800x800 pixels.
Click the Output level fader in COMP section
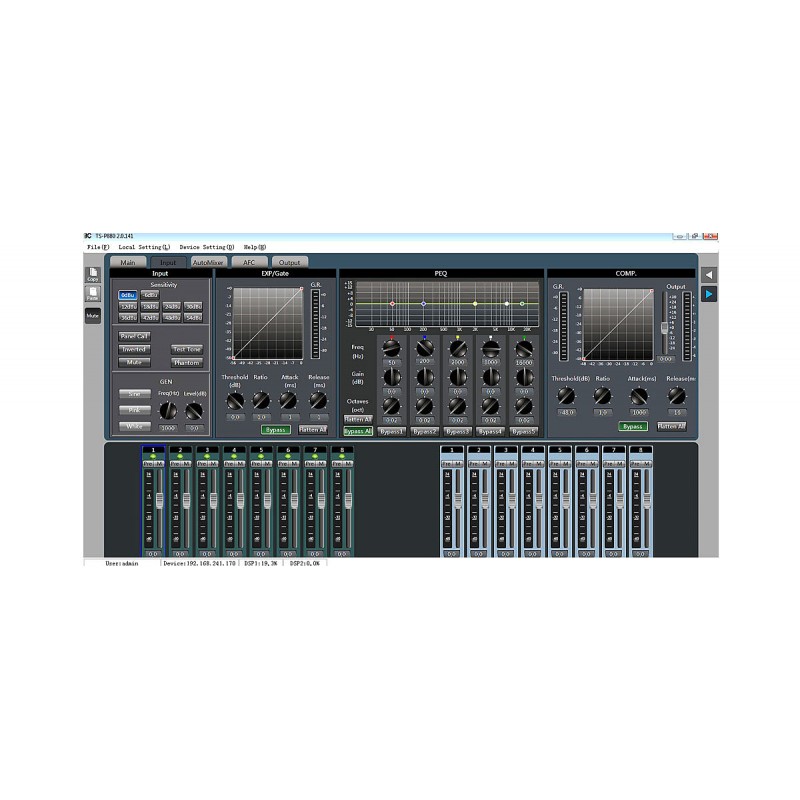tap(664, 326)
